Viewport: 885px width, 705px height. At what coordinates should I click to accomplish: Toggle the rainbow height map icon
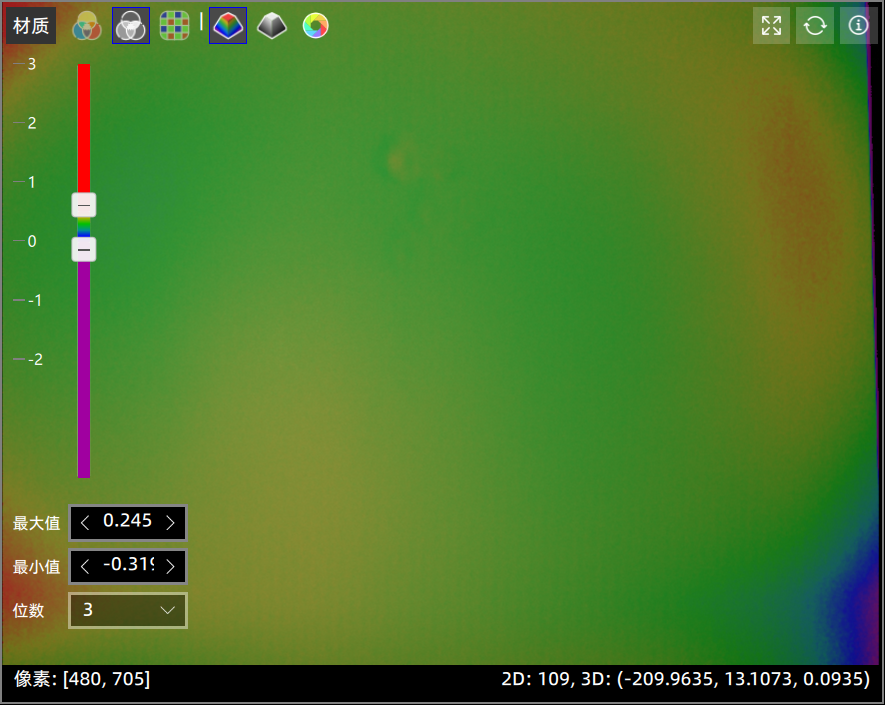click(x=228, y=26)
